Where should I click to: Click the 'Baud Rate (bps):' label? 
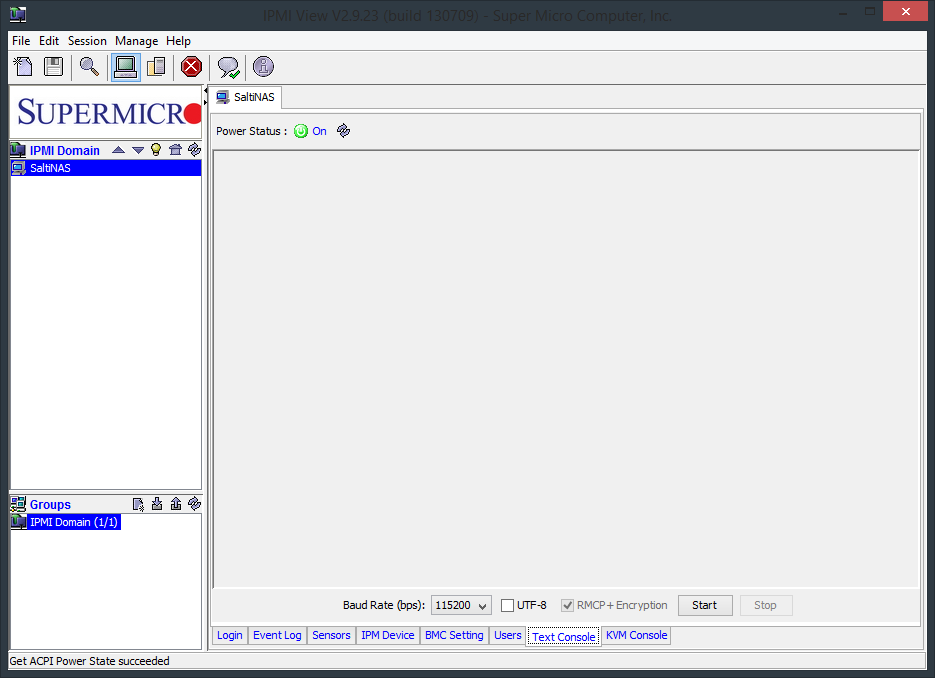tap(384, 605)
